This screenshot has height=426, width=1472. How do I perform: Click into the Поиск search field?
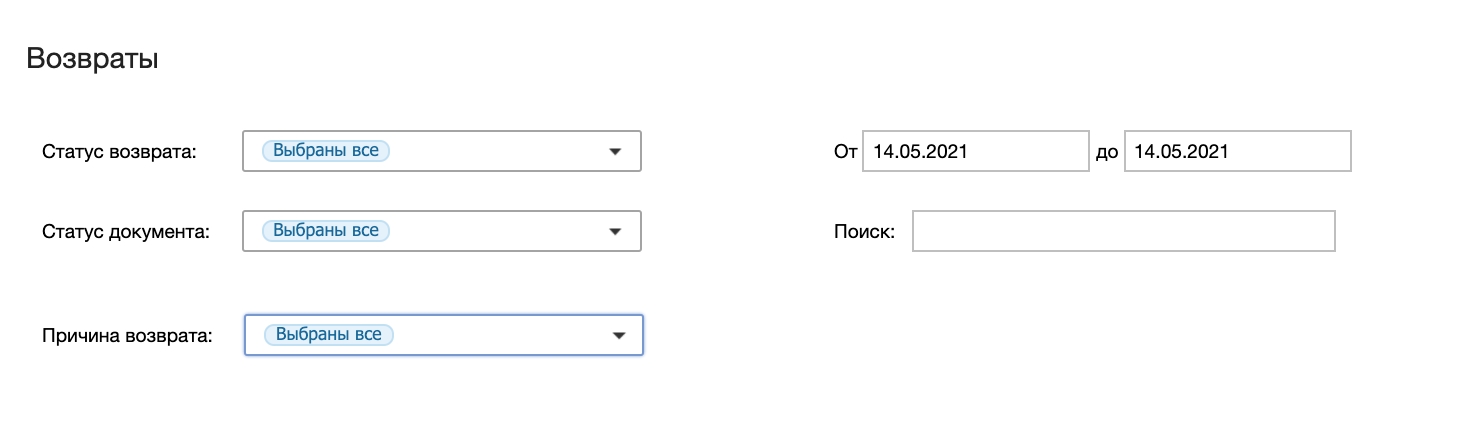coord(1123,232)
